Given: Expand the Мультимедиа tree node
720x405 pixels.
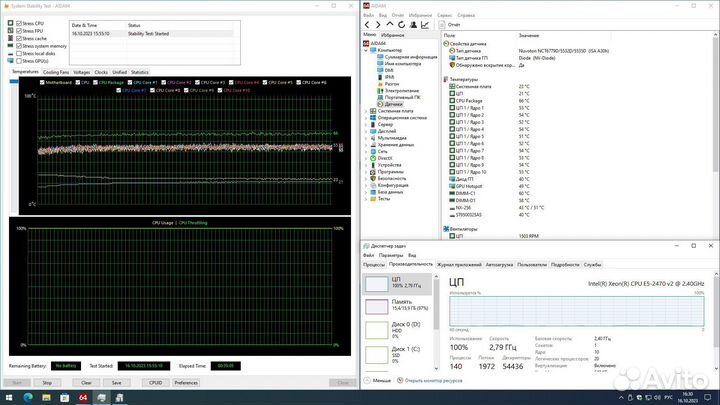Looking at the screenshot, I should 366,138.
